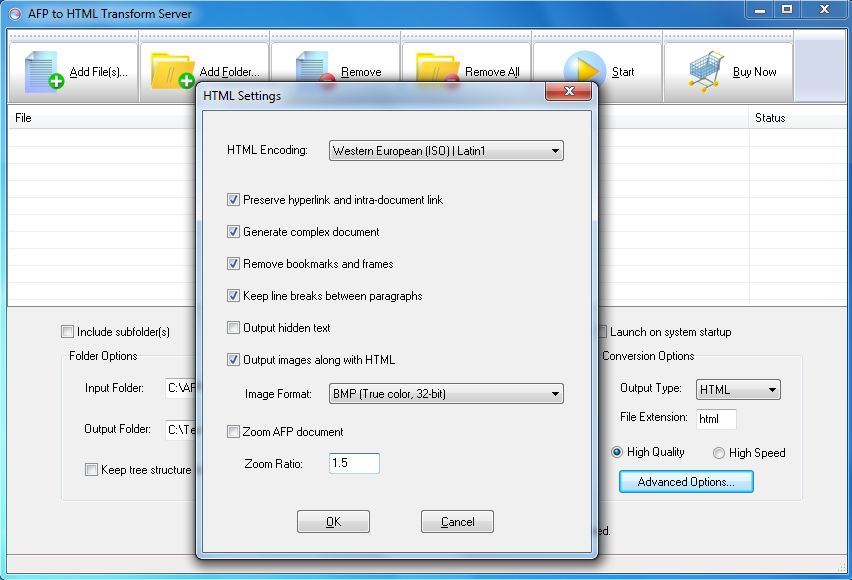Click the Remove toolbar label

[x=361, y=72]
